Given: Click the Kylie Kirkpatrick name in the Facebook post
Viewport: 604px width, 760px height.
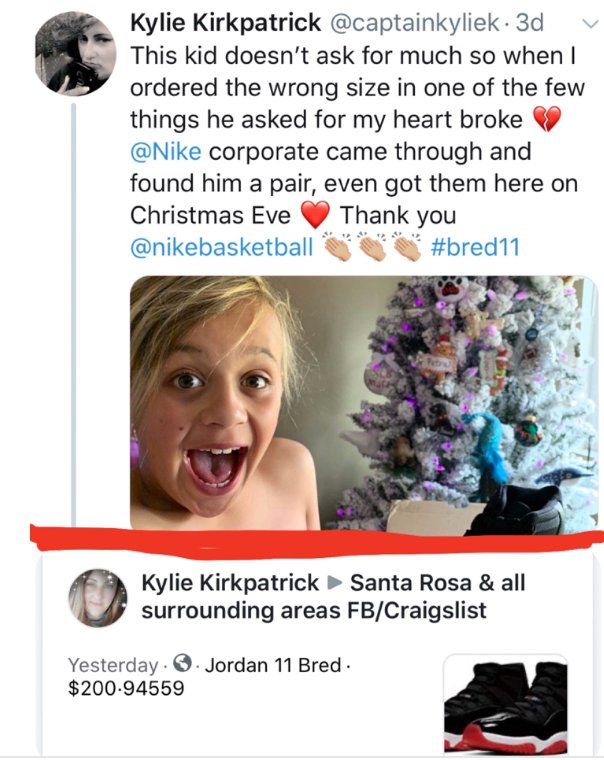Looking at the screenshot, I should point(230,583).
